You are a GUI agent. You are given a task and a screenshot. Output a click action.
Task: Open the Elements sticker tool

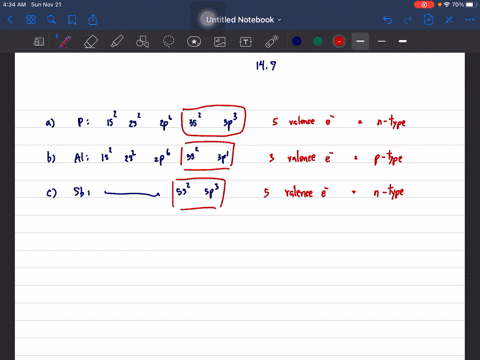194,42
